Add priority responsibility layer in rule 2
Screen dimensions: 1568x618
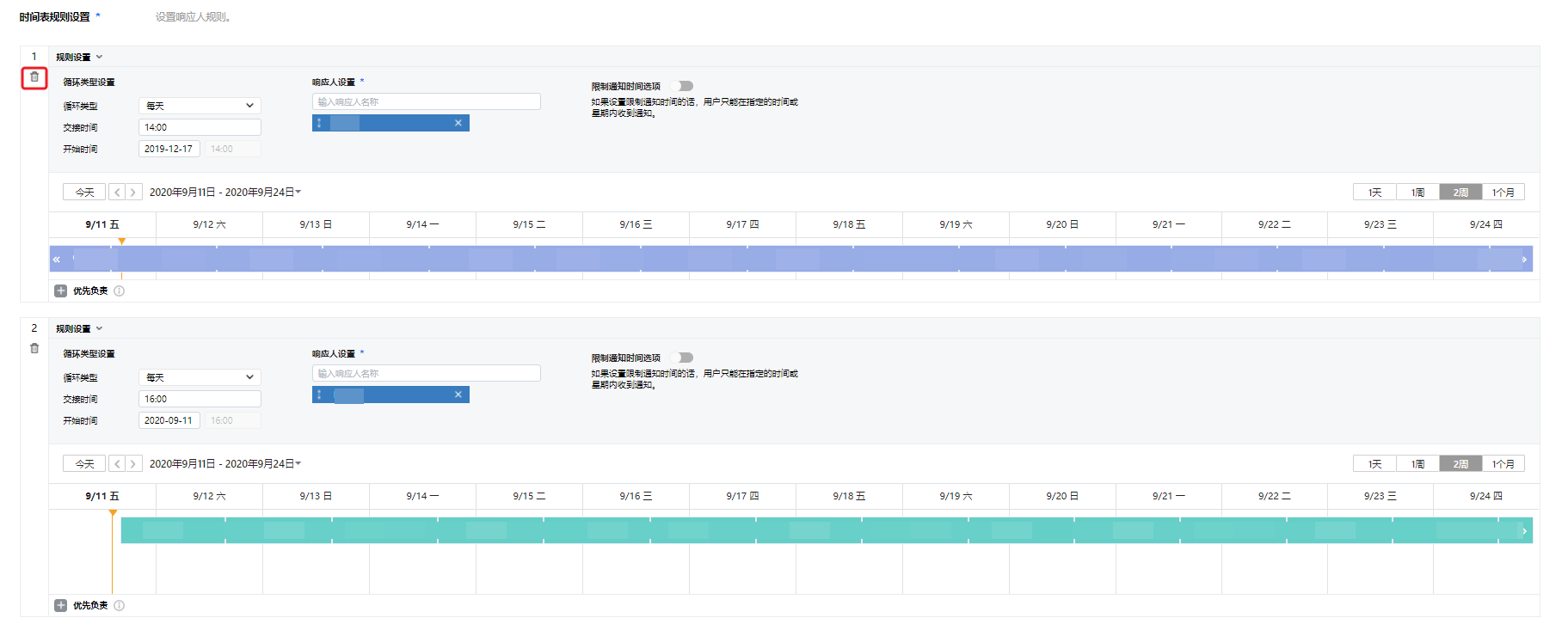pos(61,606)
